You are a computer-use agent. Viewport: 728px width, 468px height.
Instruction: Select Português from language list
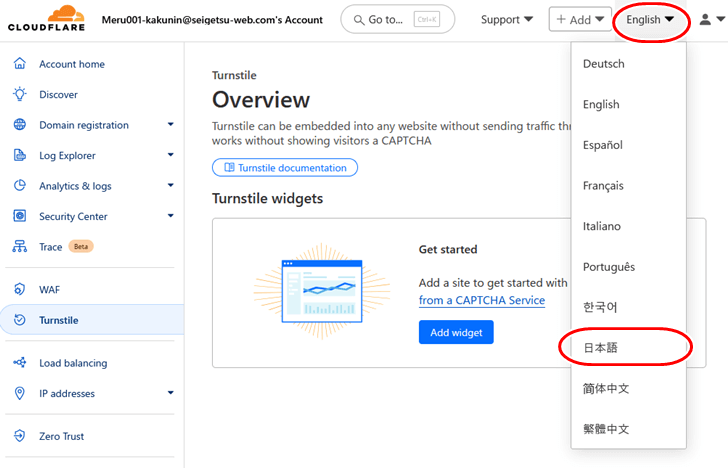point(628,266)
